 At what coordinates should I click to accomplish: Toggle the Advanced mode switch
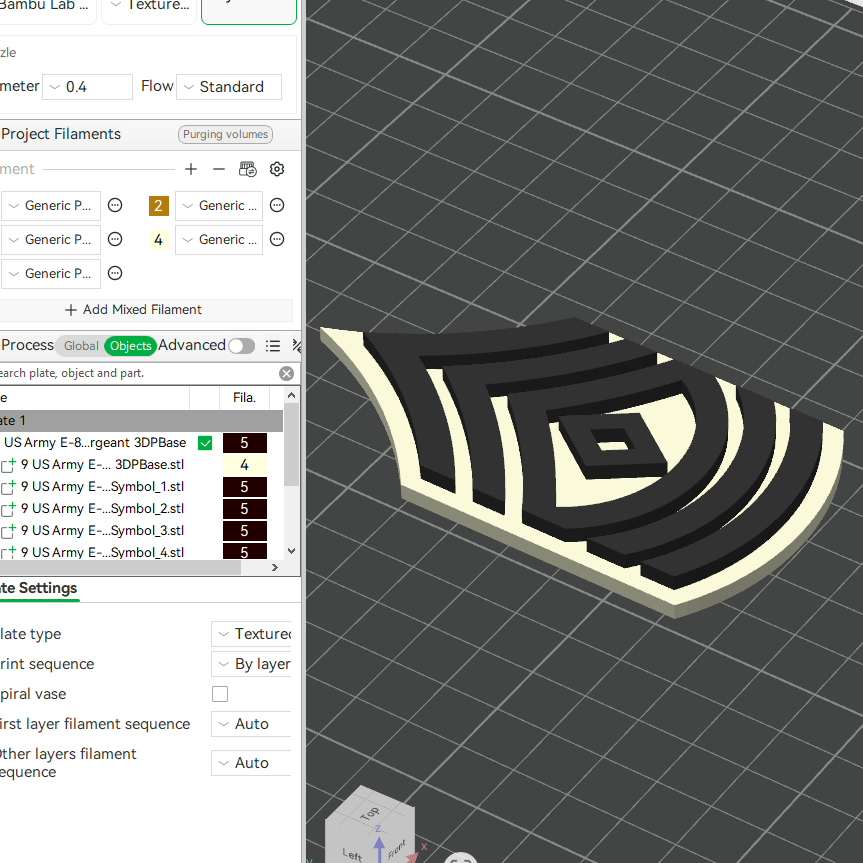click(242, 346)
